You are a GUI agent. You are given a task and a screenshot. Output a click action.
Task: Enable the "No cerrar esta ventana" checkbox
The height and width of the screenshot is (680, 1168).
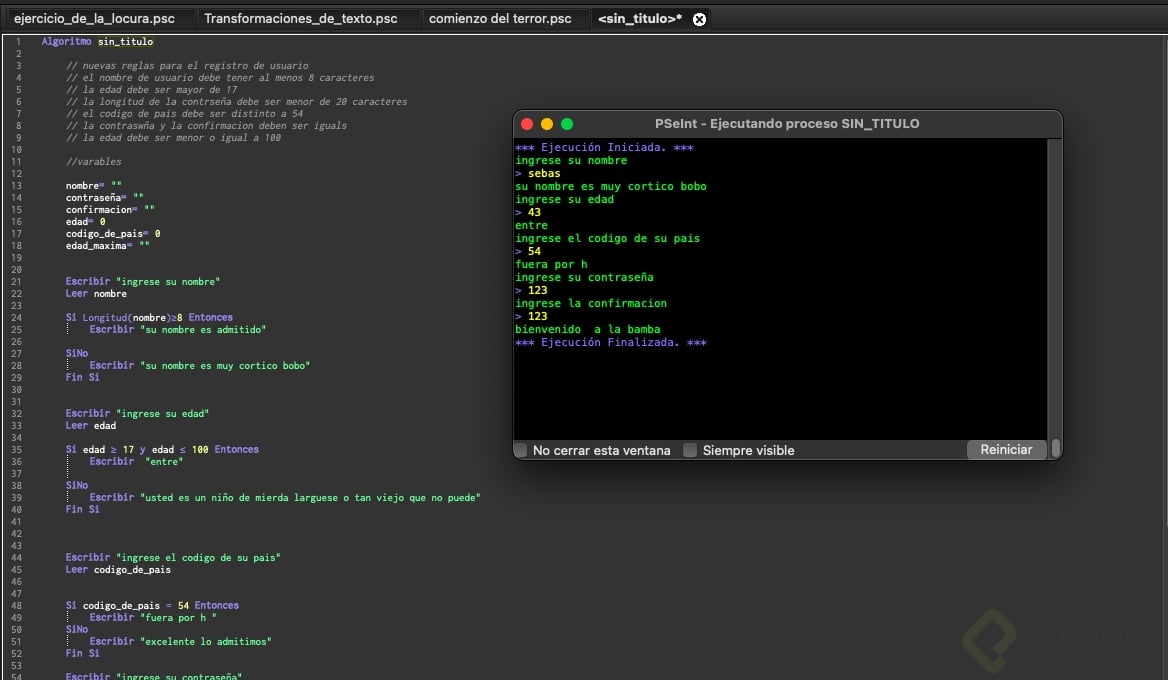pyautogui.click(x=521, y=450)
